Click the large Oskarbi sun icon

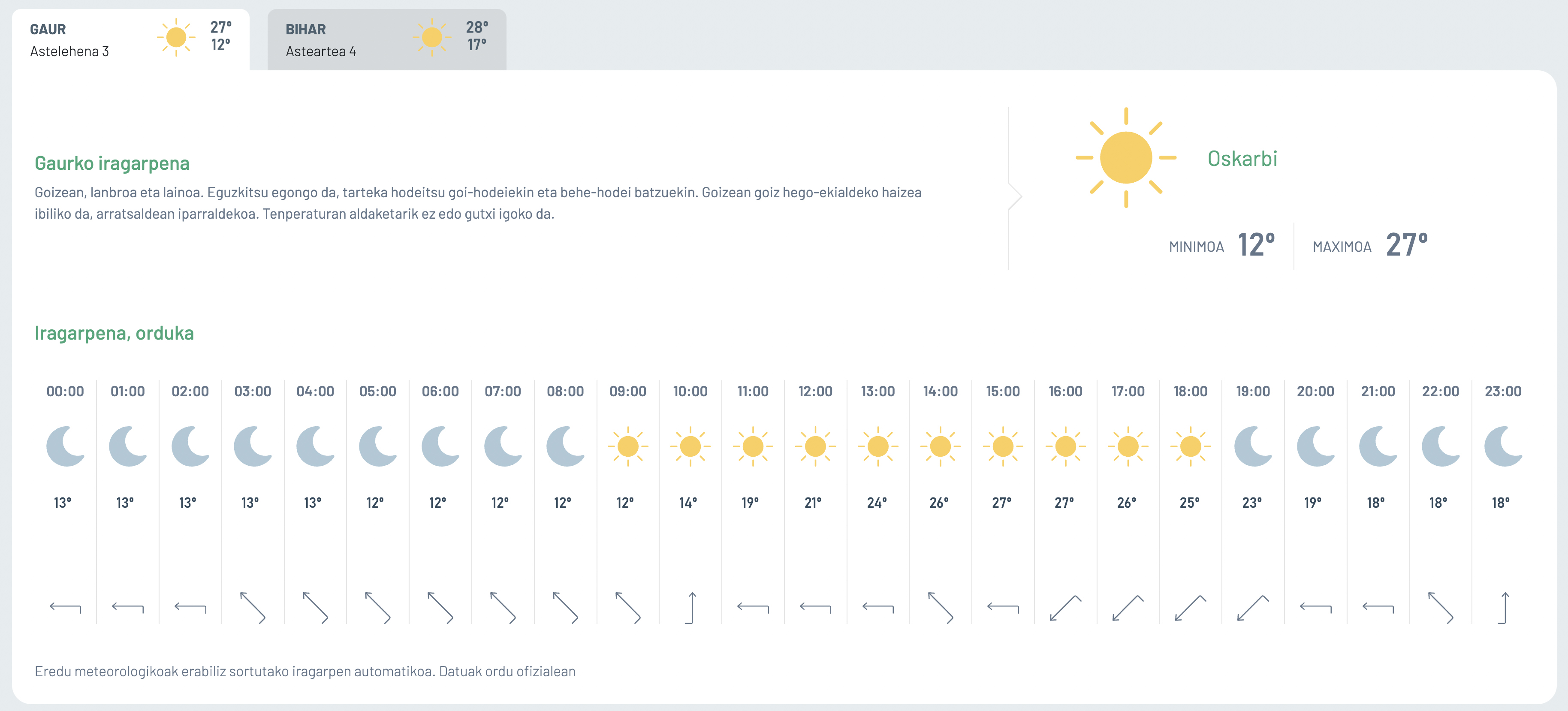tap(1125, 158)
